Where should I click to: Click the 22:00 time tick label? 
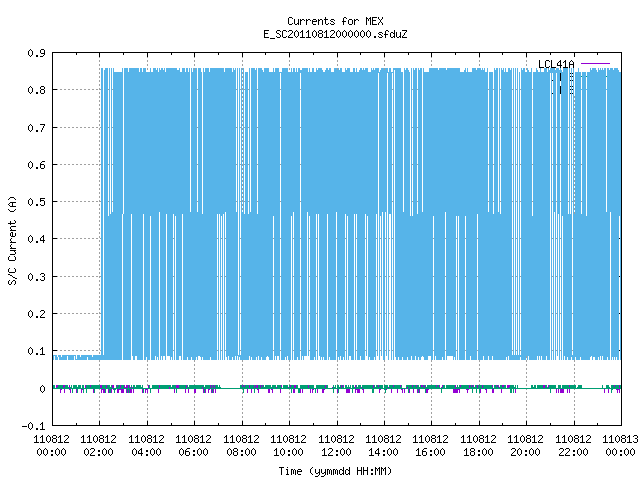pos(573,452)
